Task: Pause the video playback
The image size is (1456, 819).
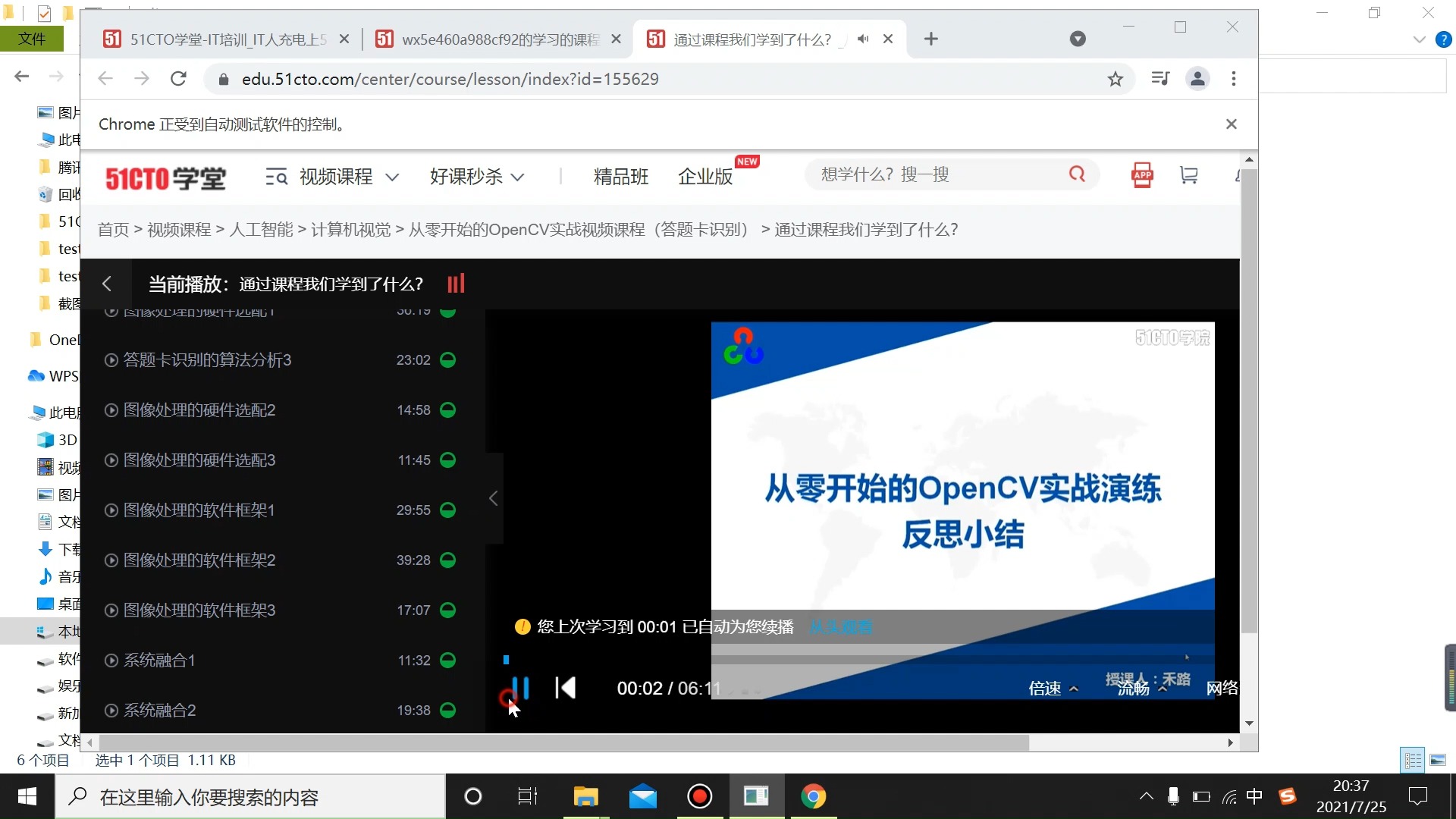Action: point(520,688)
